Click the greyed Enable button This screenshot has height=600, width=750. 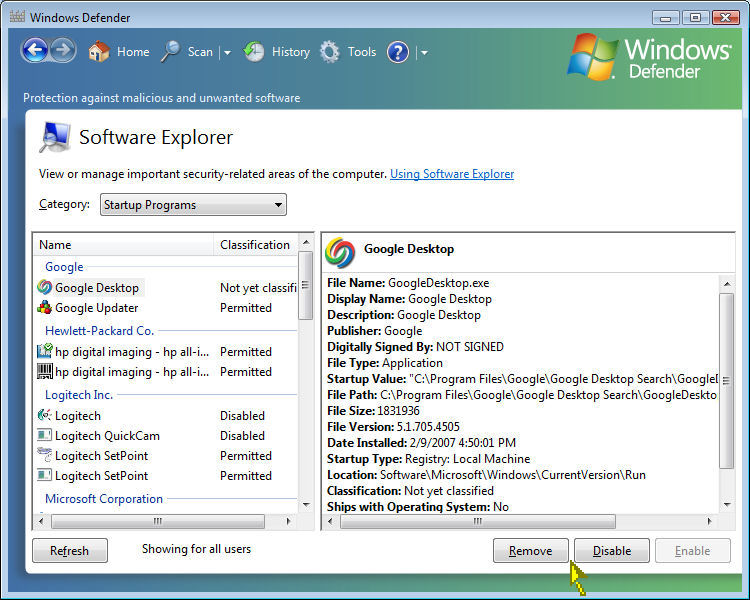pyautogui.click(x=693, y=551)
